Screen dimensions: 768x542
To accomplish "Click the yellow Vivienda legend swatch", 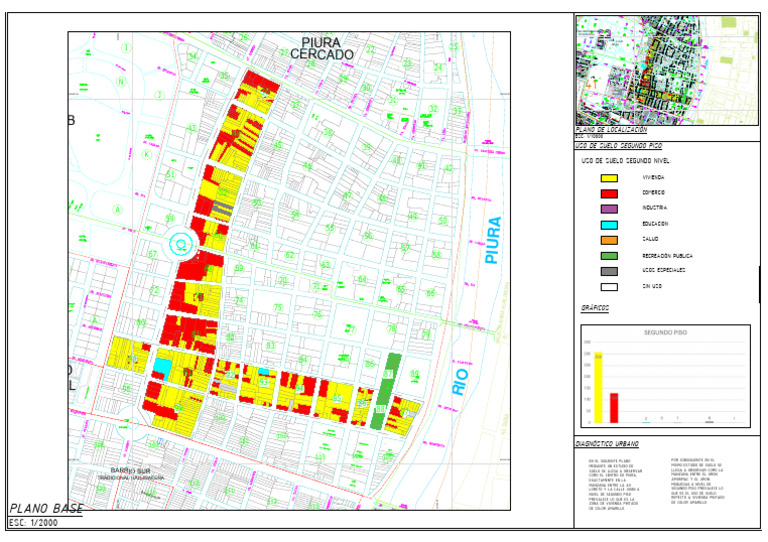I will click(609, 178).
